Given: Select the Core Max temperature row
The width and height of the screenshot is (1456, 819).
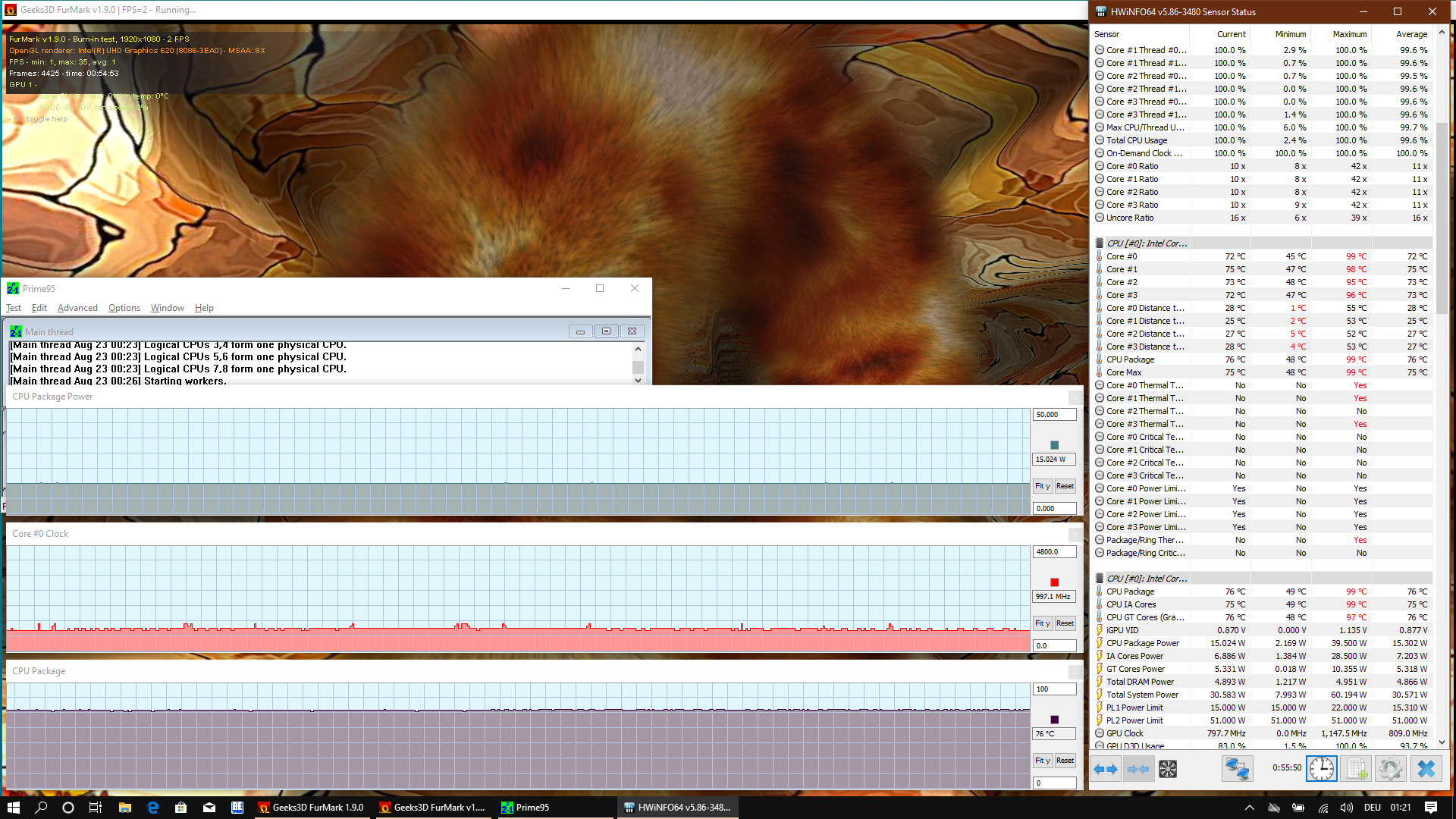Looking at the screenshot, I should click(1262, 372).
